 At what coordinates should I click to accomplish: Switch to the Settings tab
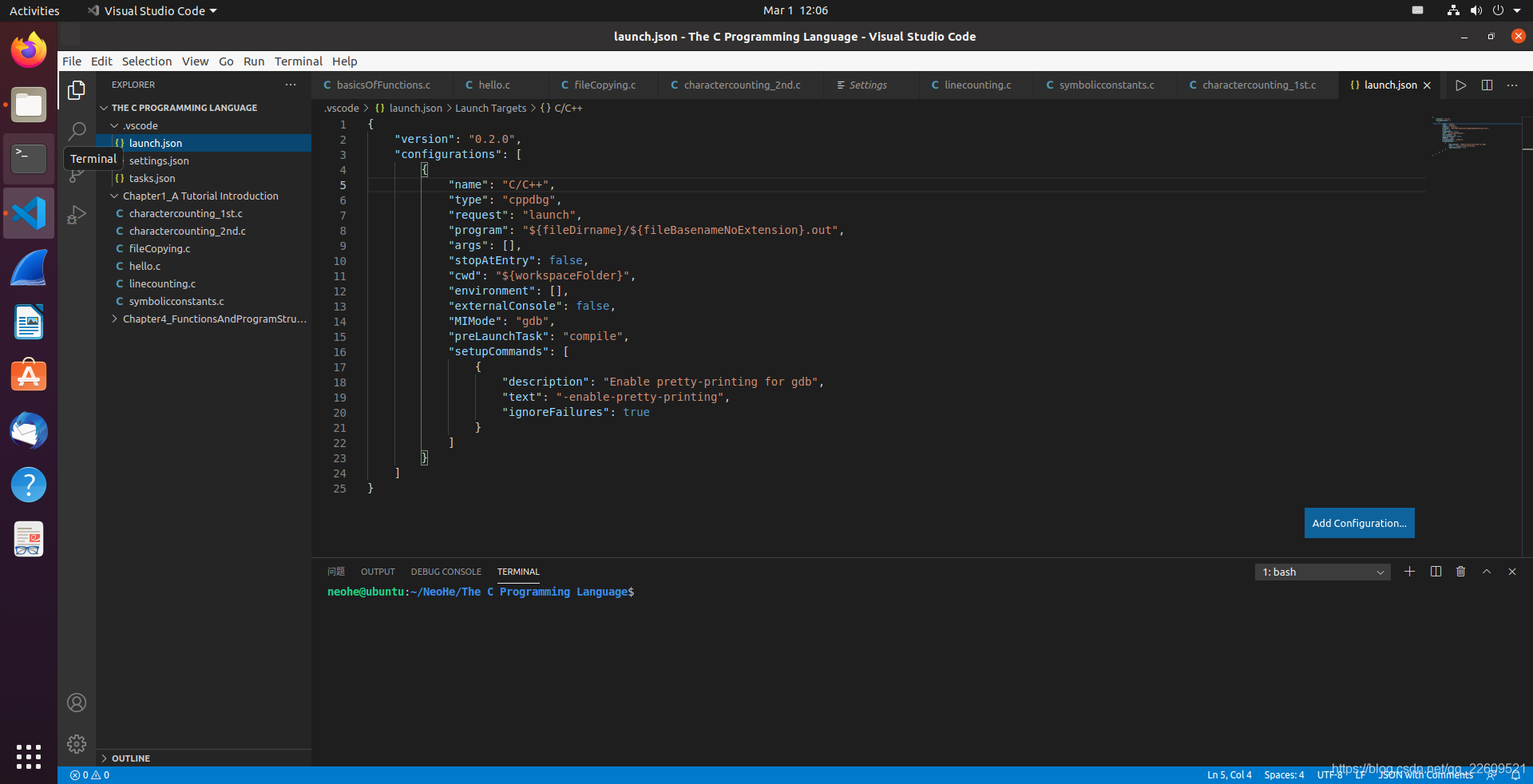pyautogui.click(x=867, y=85)
